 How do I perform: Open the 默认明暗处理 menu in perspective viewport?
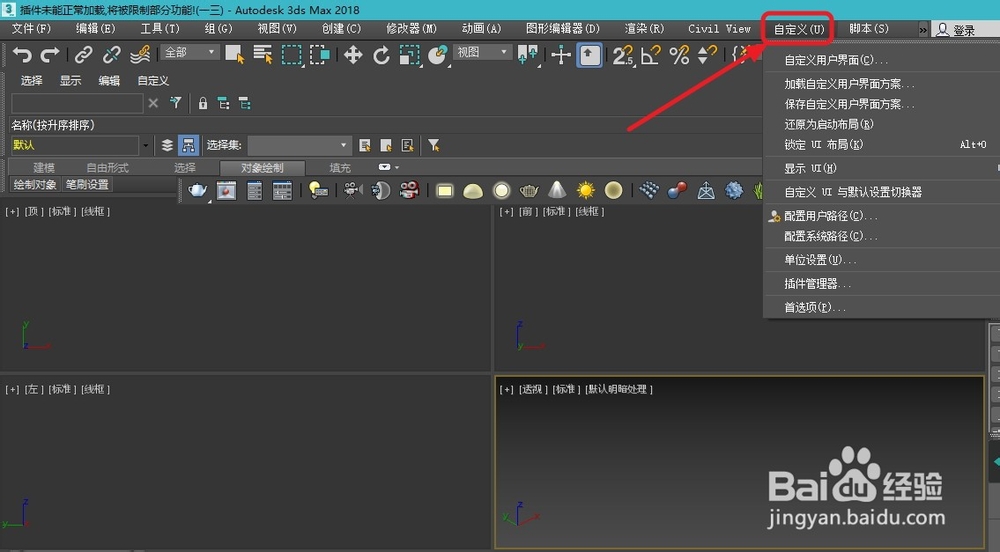618,389
